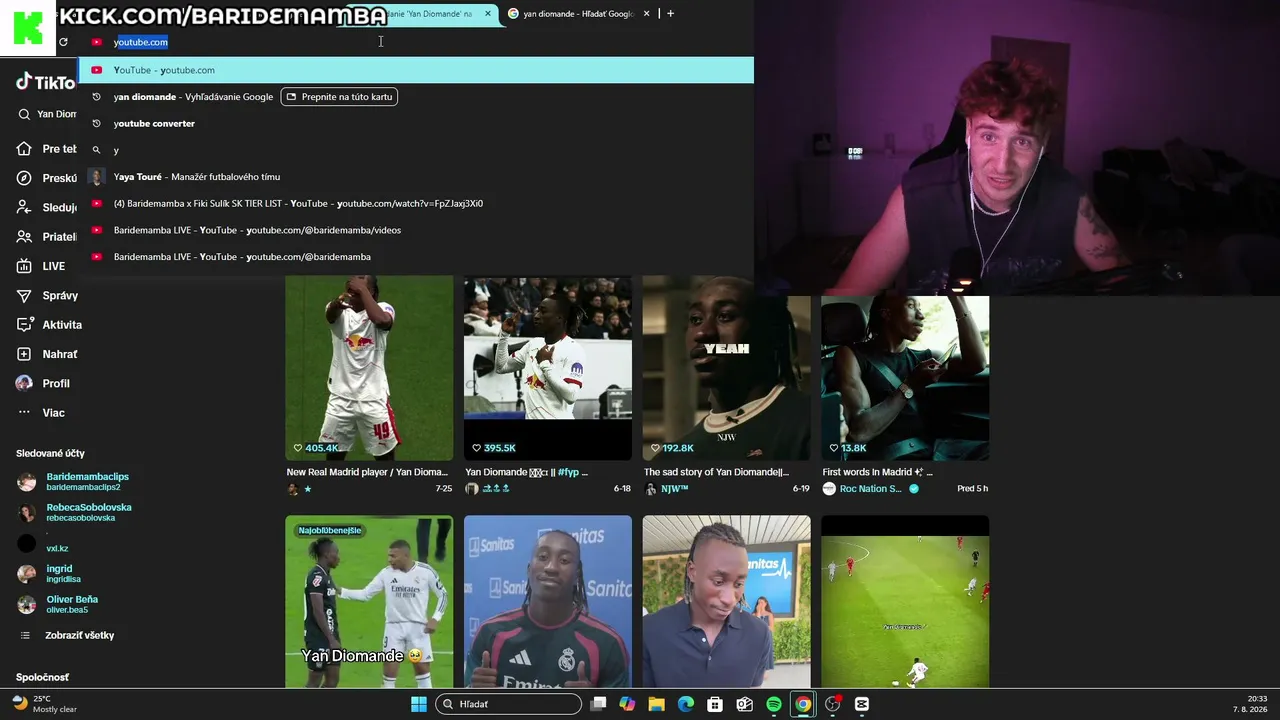Open the thumbnail of man in navy polo
The image size is (1280, 720).
pos(726,602)
